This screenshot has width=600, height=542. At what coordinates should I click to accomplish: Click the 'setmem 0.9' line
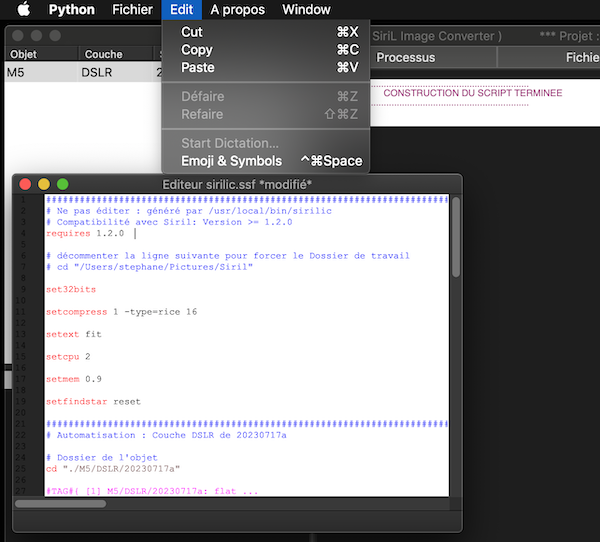tap(73, 379)
